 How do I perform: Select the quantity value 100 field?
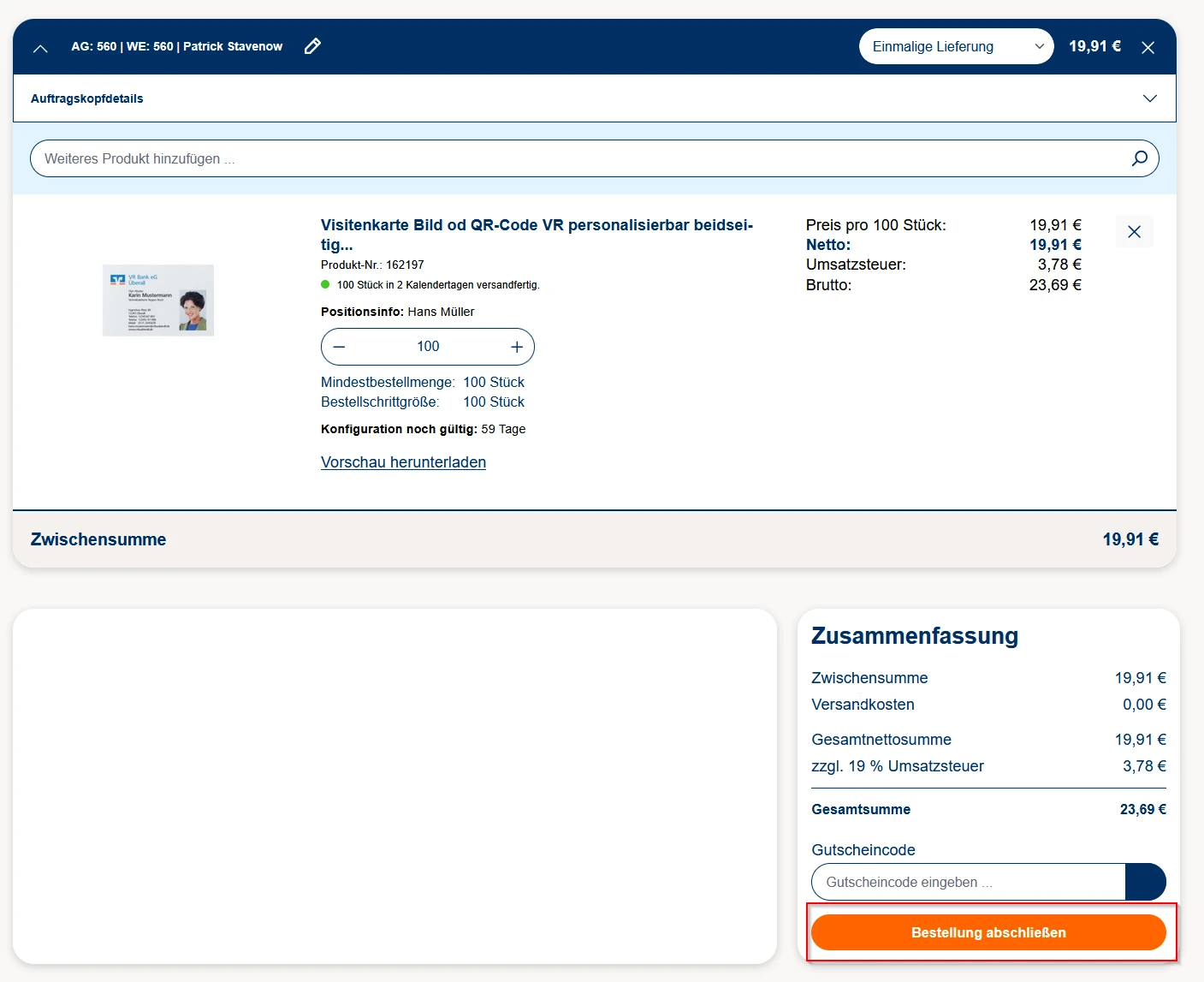(428, 347)
